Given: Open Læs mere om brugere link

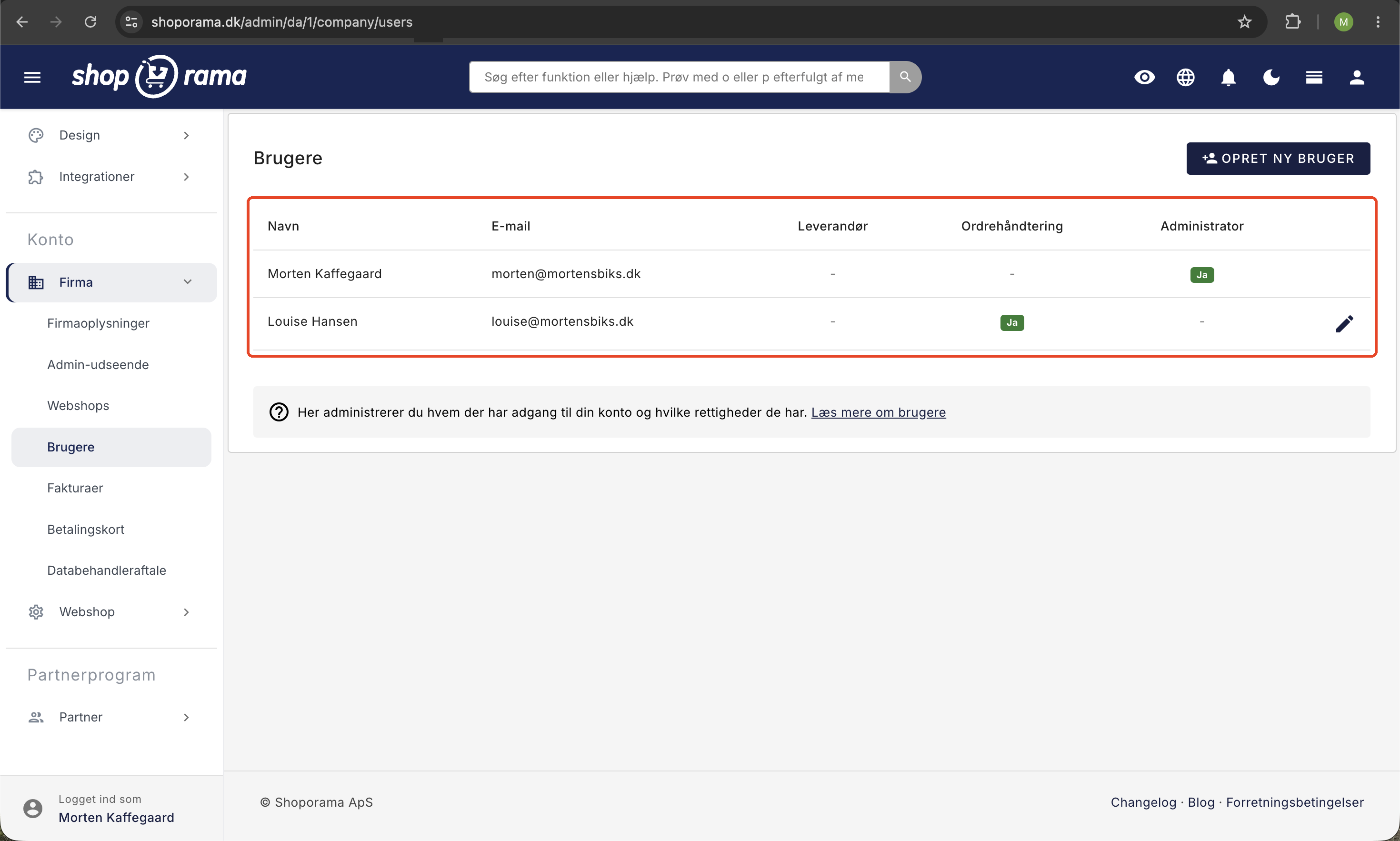Looking at the screenshot, I should point(878,412).
